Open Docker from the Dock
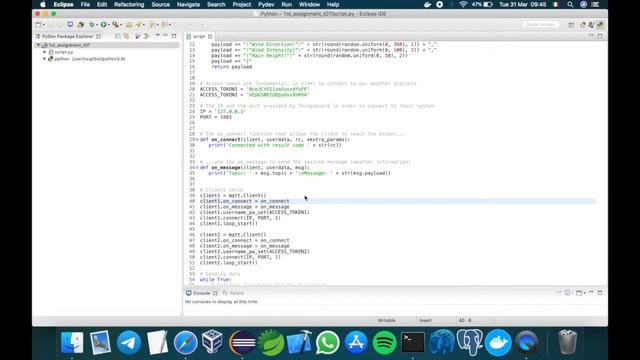 pos(498,342)
